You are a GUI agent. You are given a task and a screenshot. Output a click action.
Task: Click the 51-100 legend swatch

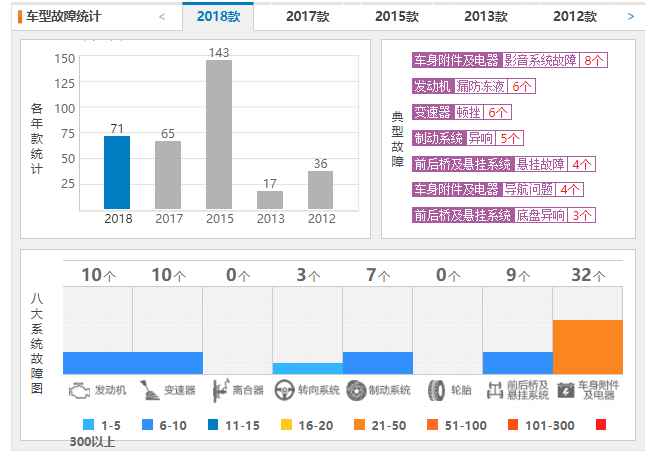[432, 425]
